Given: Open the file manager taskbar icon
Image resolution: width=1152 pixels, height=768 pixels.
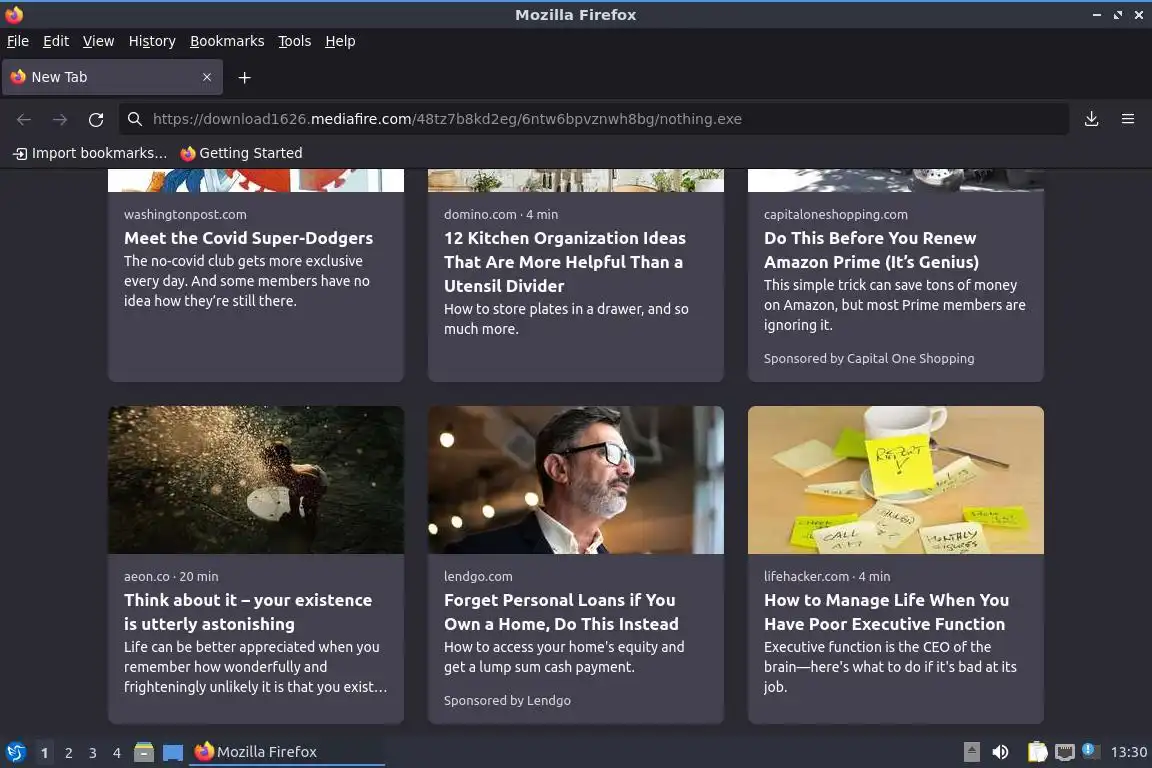Looking at the screenshot, I should 144,752.
